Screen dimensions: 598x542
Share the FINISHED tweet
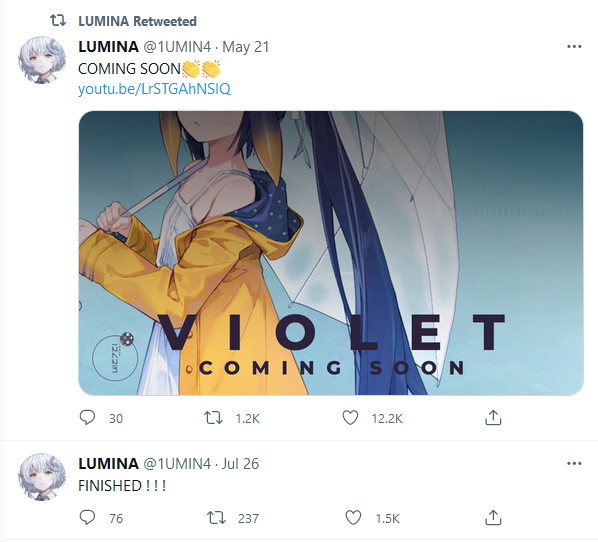click(x=493, y=518)
